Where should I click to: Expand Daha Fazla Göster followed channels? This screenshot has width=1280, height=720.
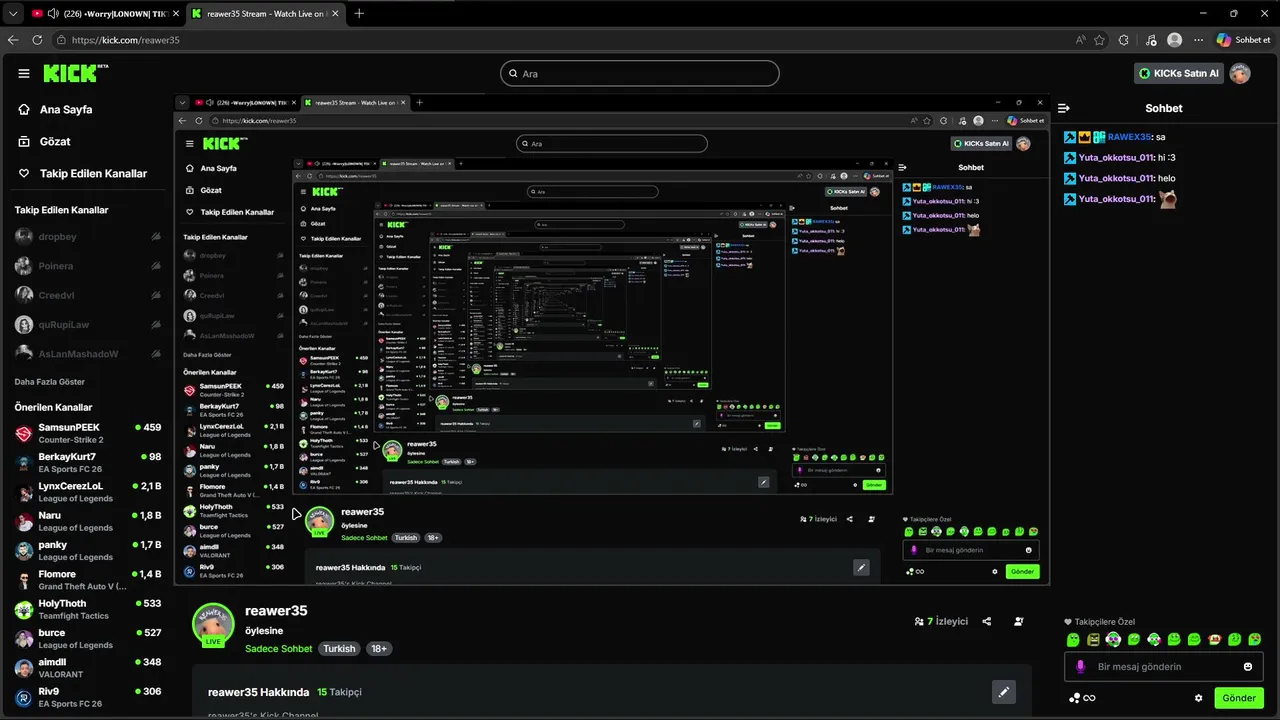[x=50, y=382]
